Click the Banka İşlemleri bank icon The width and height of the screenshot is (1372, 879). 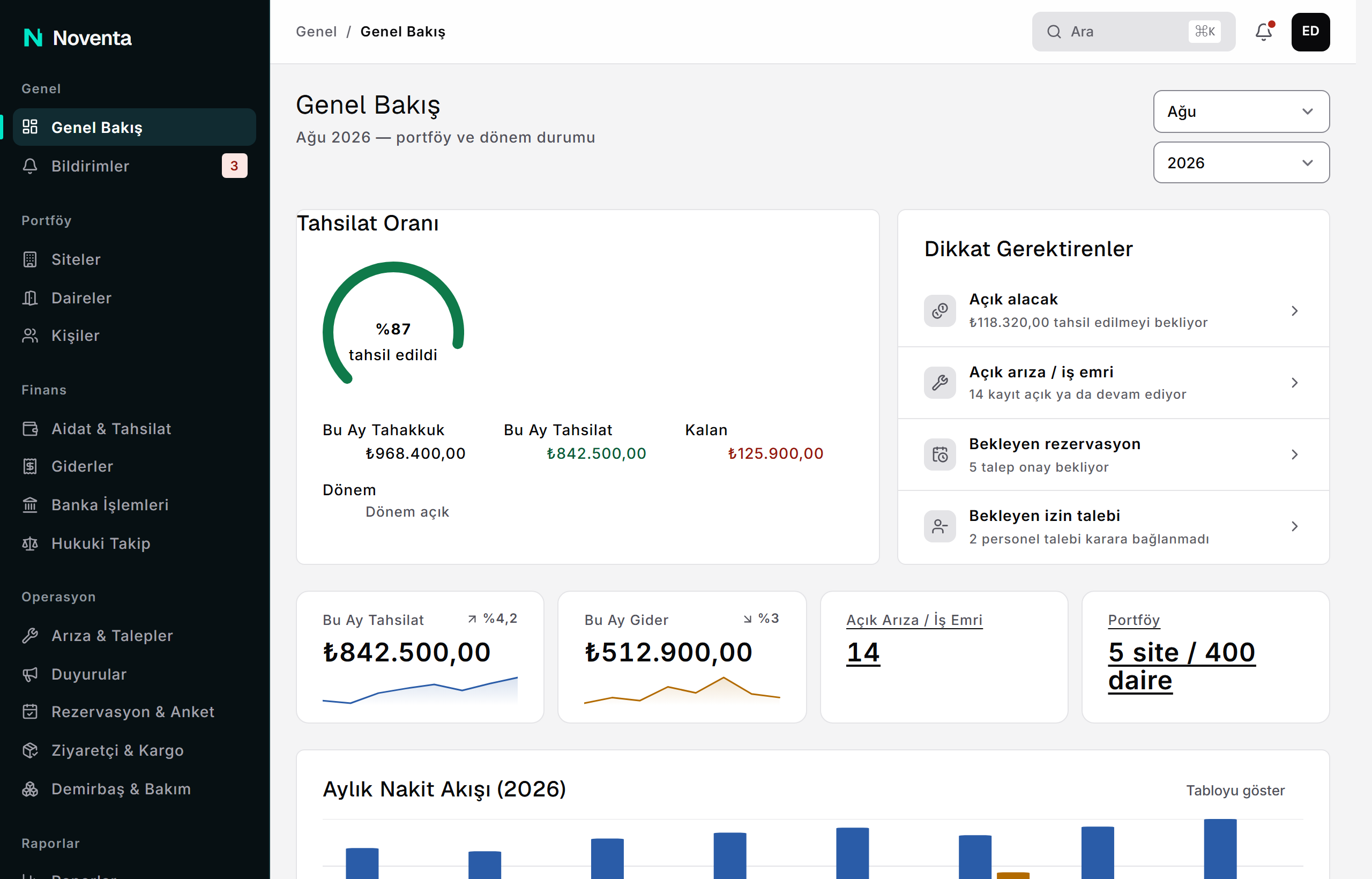pos(29,504)
